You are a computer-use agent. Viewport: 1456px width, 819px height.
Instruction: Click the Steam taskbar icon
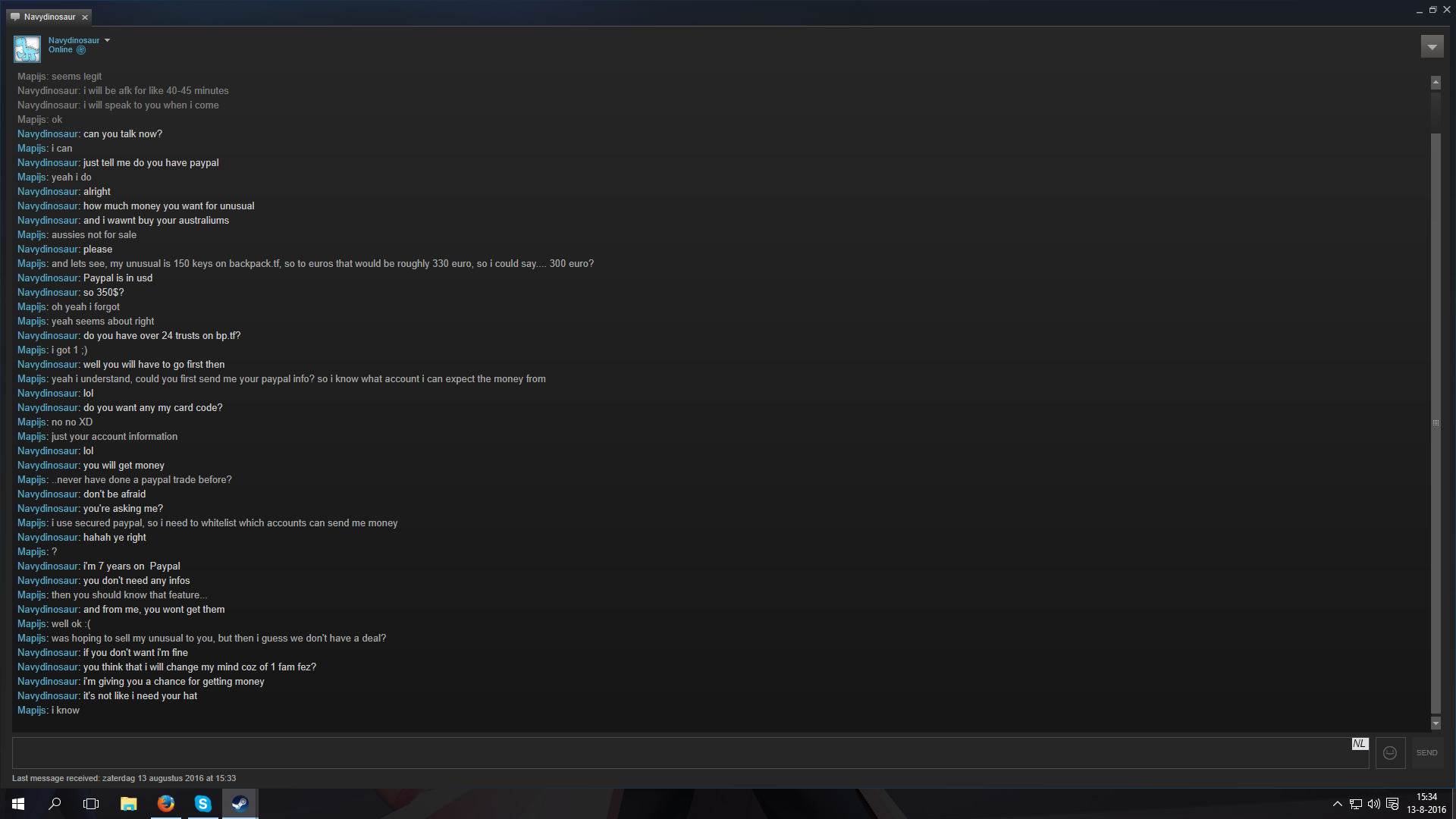(x=240, y=804)
